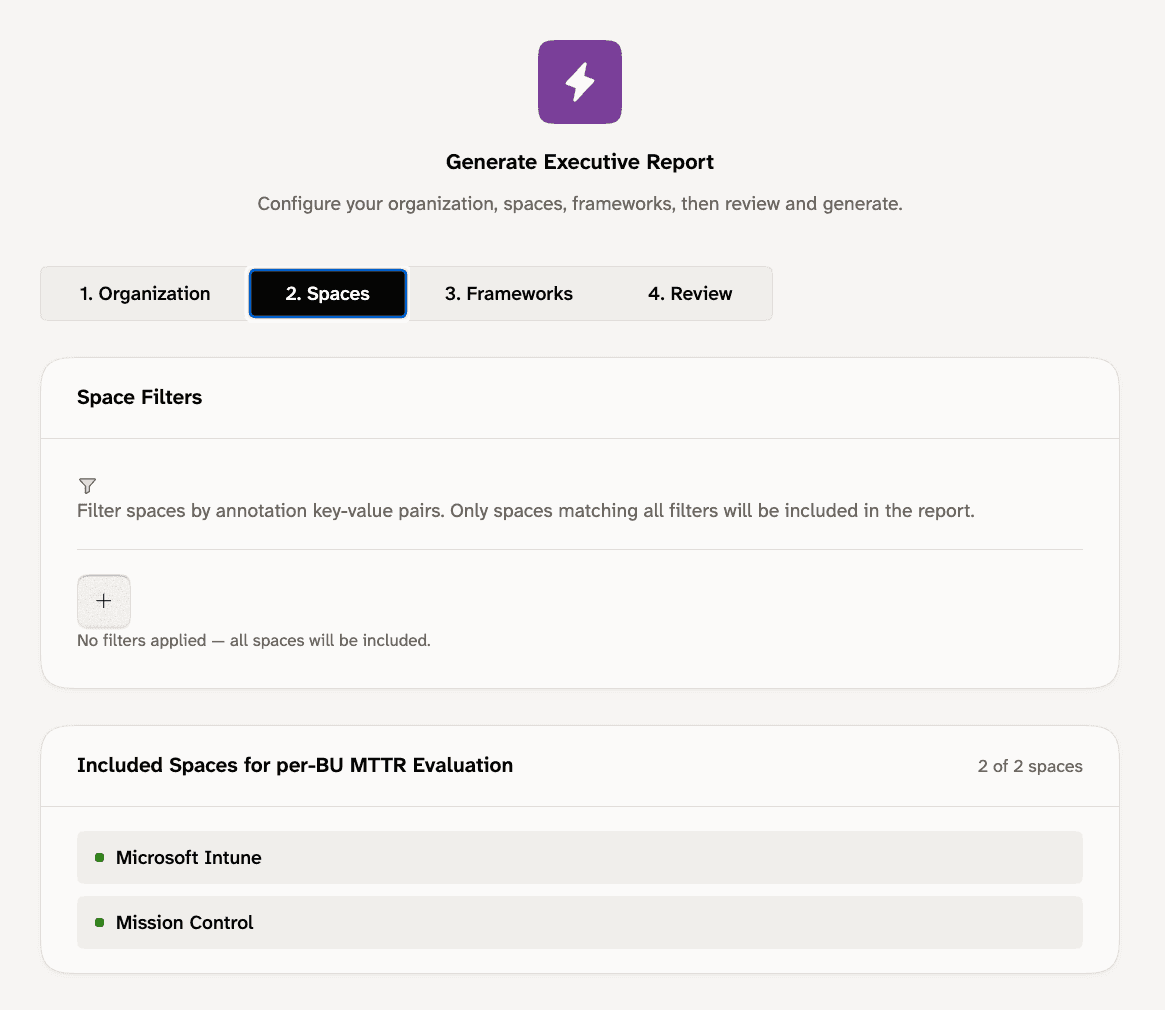This screenshot has height=1010, width=1165.
Task: Select the 2. Spaces tab
Action: pos(328,294)
